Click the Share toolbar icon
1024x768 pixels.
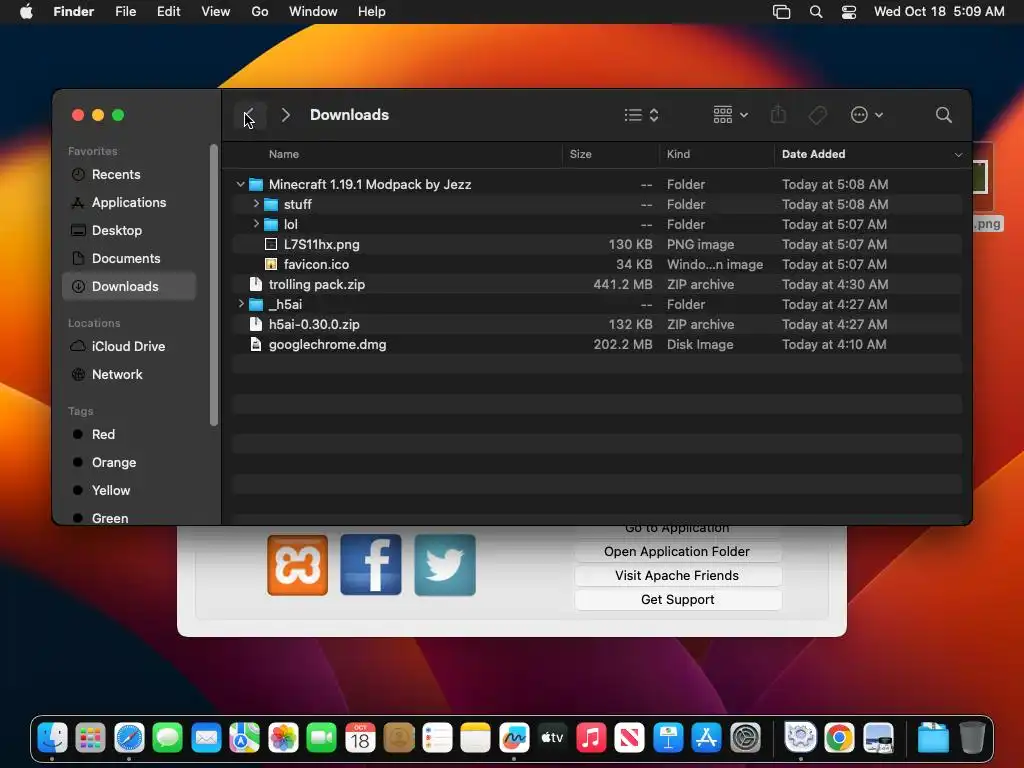coord(778,116)
